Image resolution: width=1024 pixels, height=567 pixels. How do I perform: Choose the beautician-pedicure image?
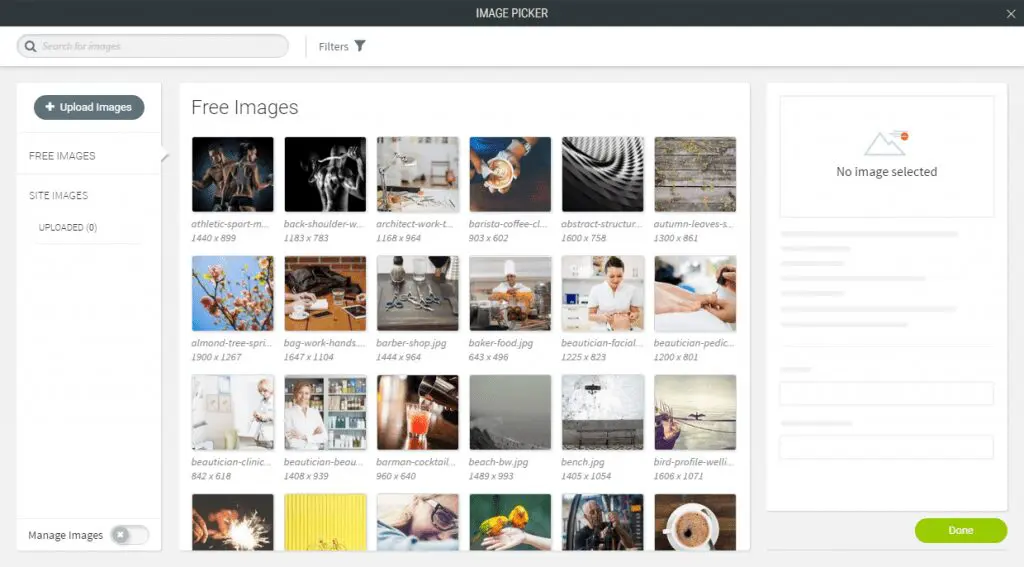[x=695, y=293]
